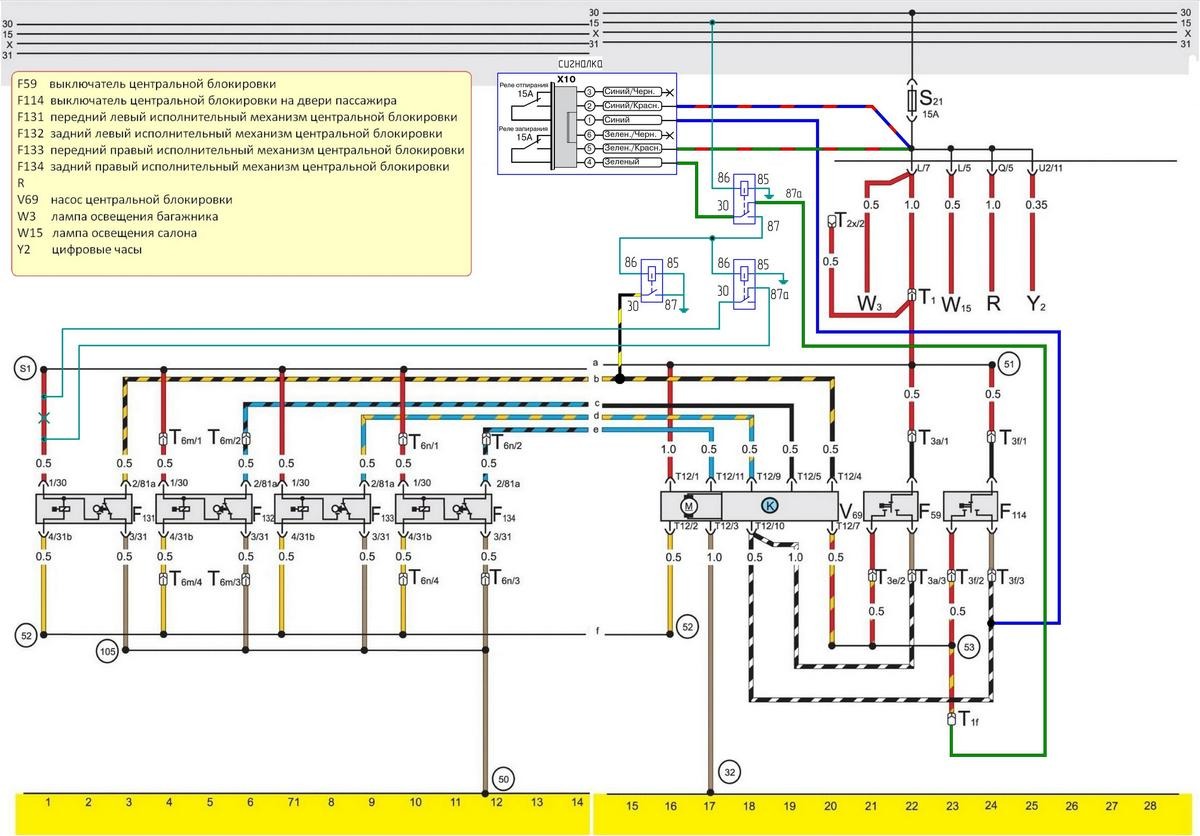Click terminal label U2/11
The width and height of the screenshot is (1200, 836).
(x=1050, y=168)
